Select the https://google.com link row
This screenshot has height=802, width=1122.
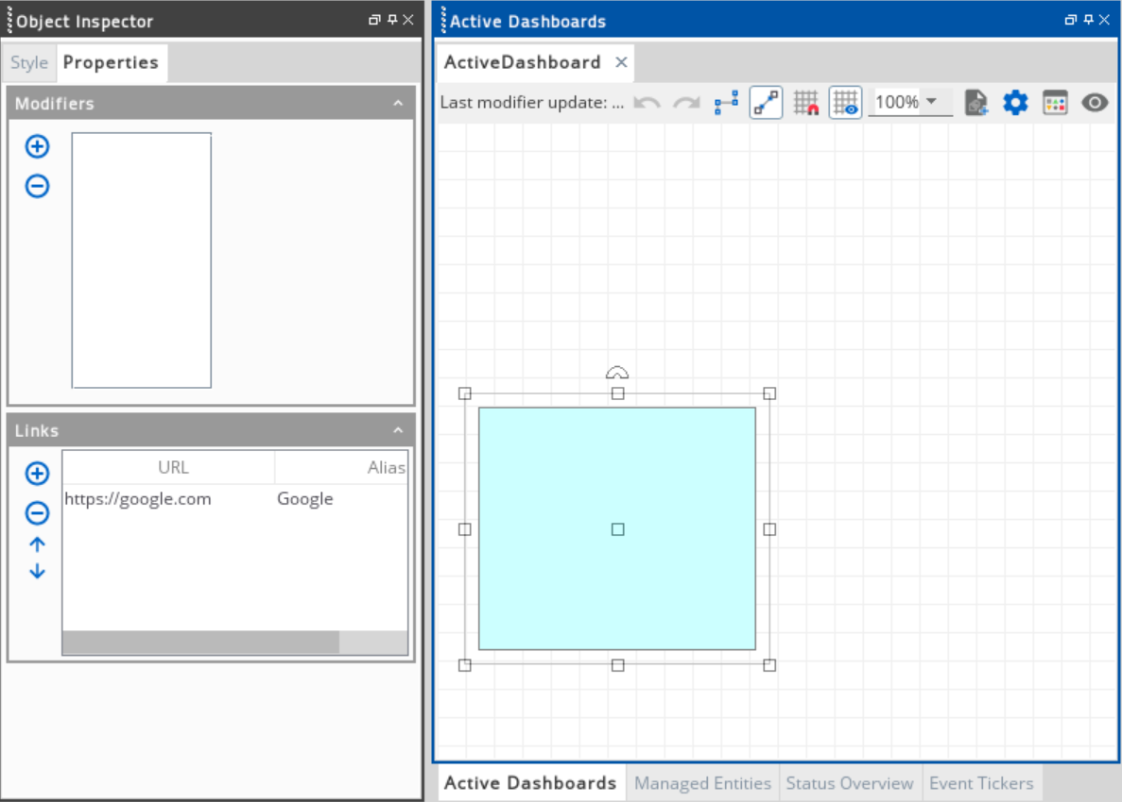pyautogui.click(x=138, y=499)
